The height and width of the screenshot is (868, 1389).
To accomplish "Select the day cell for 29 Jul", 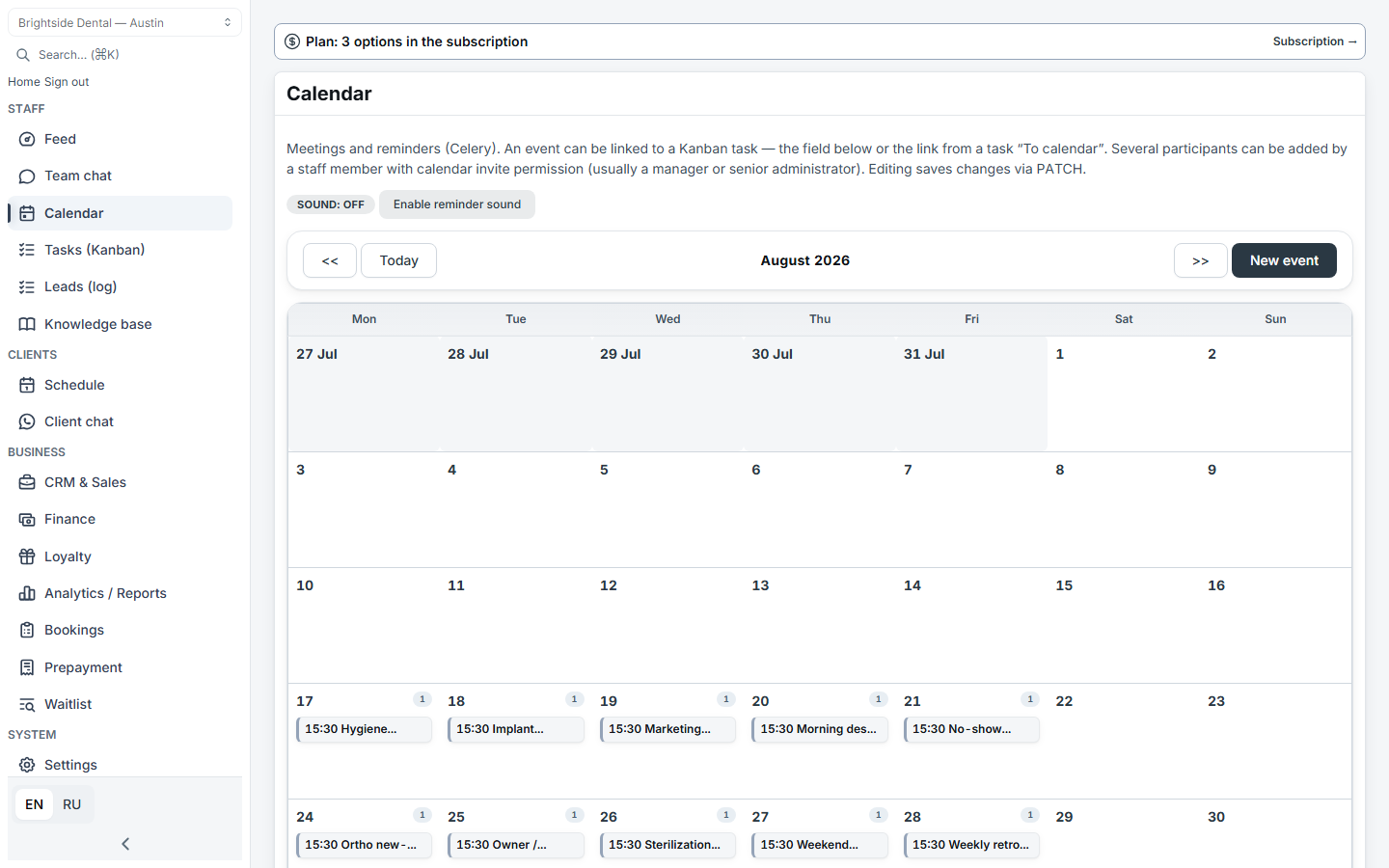I will pyautogui.click(x=667, y=393).
